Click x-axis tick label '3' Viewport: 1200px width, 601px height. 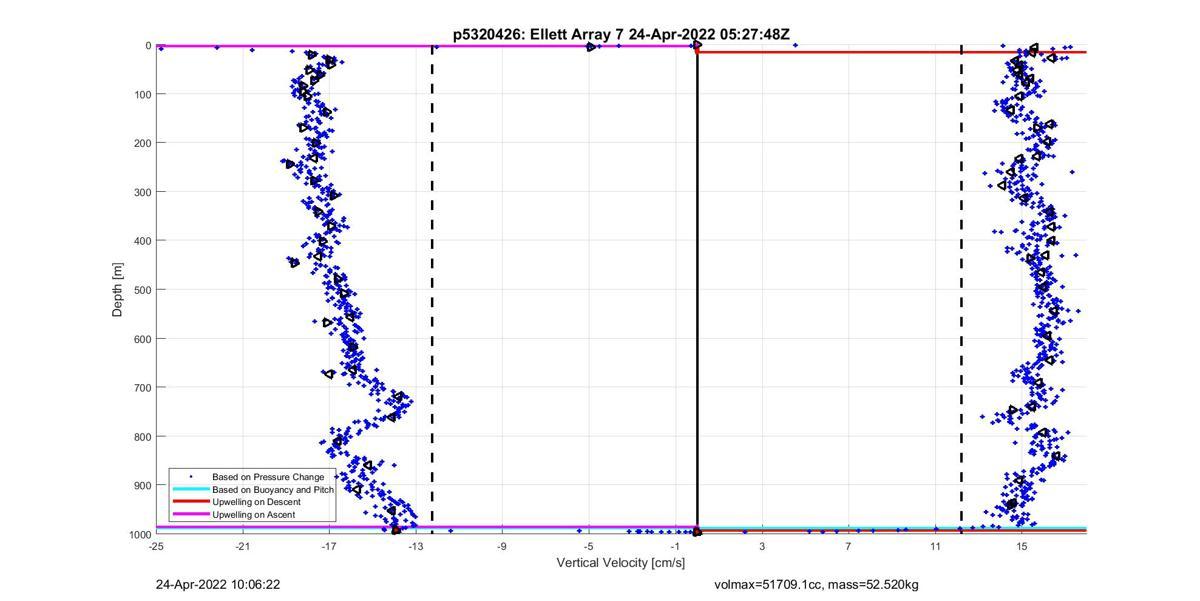coord(762,546)
